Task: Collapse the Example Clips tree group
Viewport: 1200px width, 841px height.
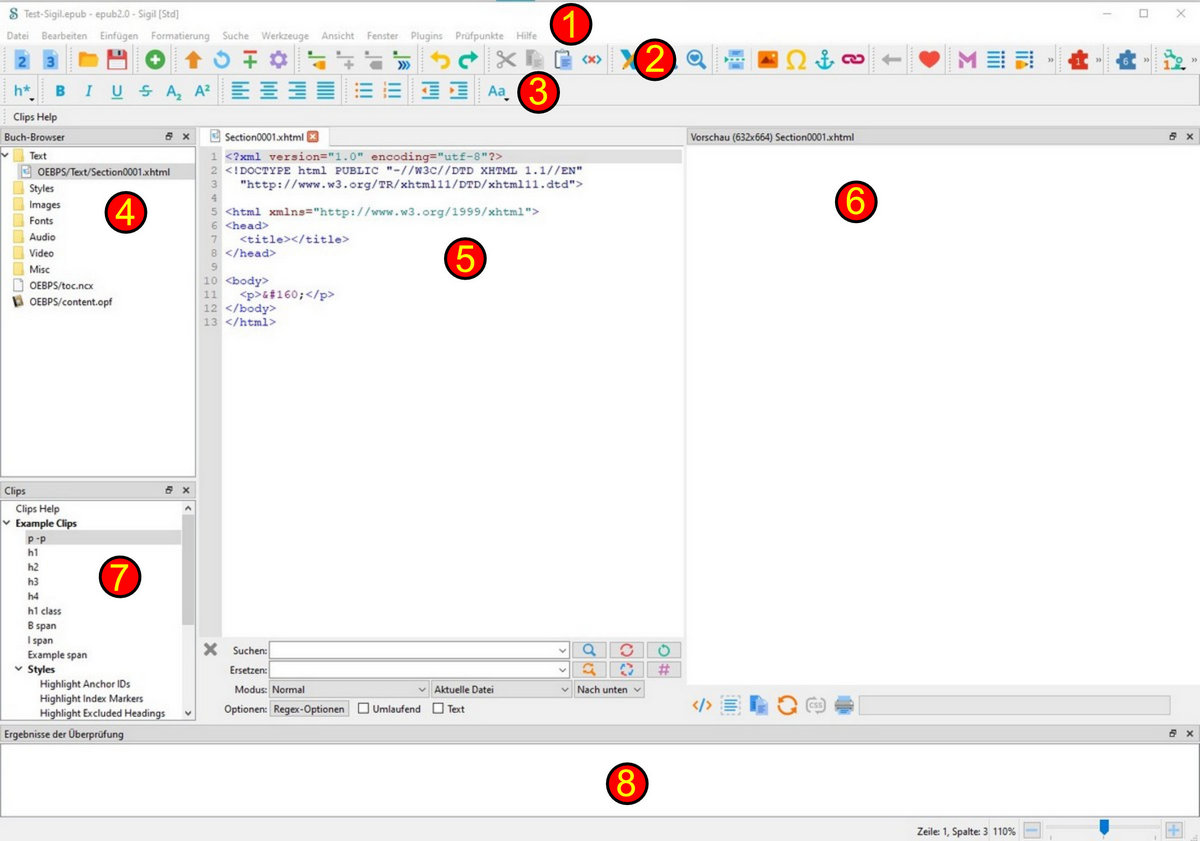Action: (x=7, y=523)
